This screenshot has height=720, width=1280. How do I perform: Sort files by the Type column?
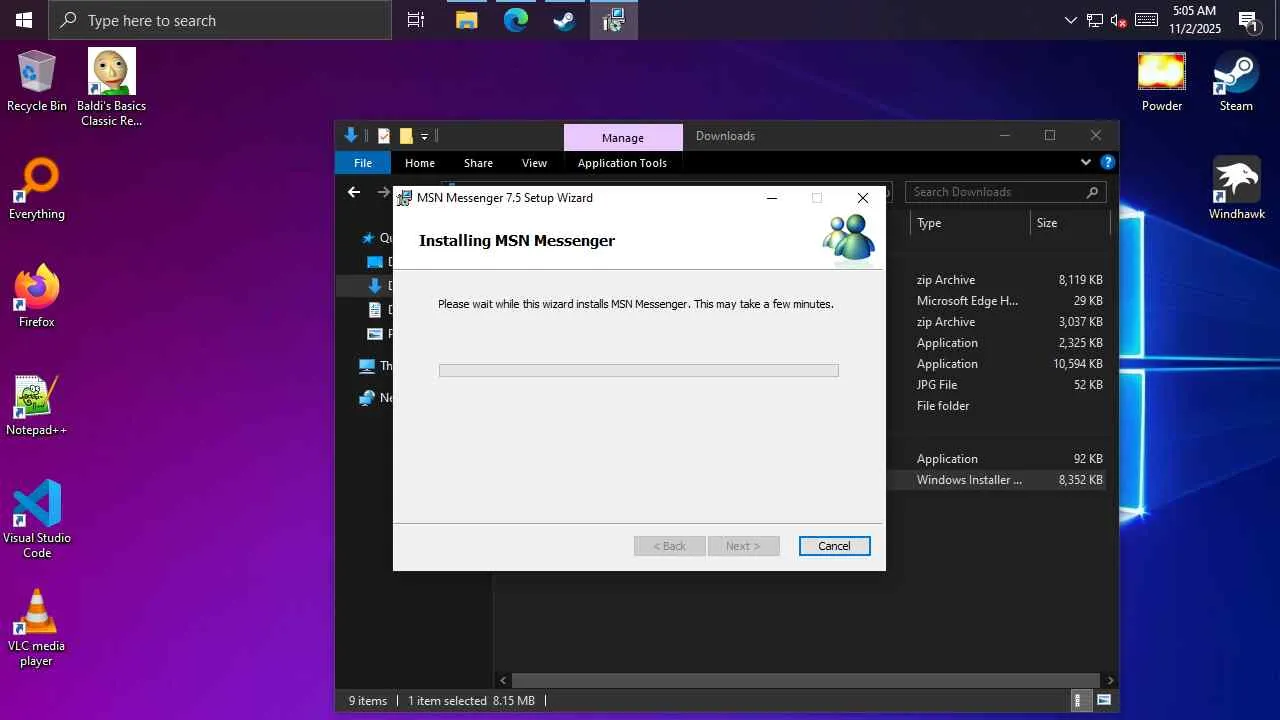tap(970, 223)
